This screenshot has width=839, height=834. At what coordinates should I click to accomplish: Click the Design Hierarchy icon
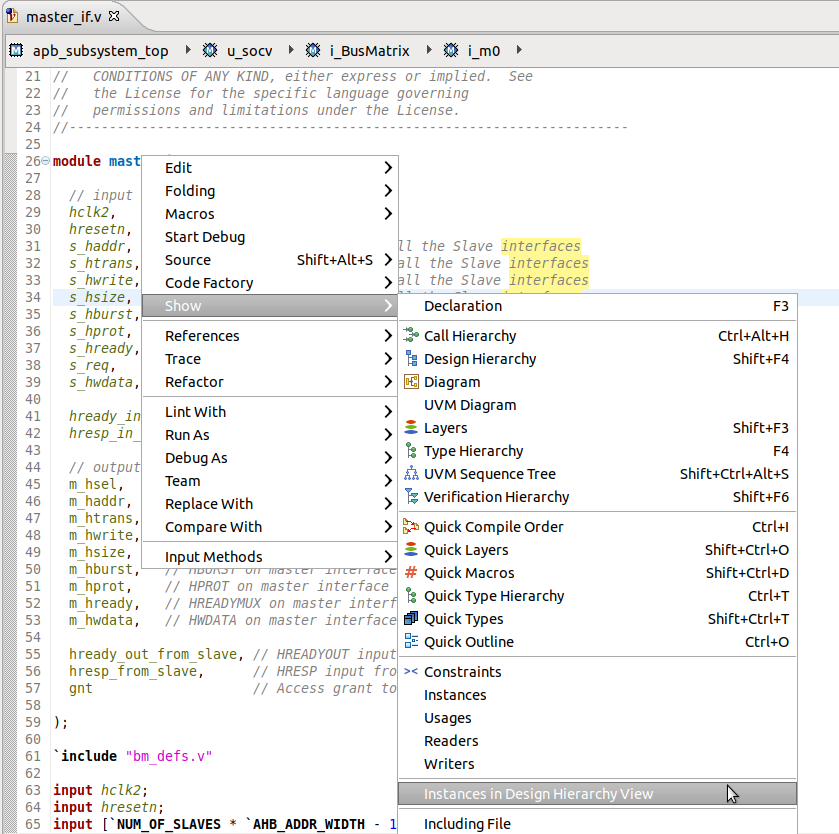pyautogui.click(x=410, y=358)
